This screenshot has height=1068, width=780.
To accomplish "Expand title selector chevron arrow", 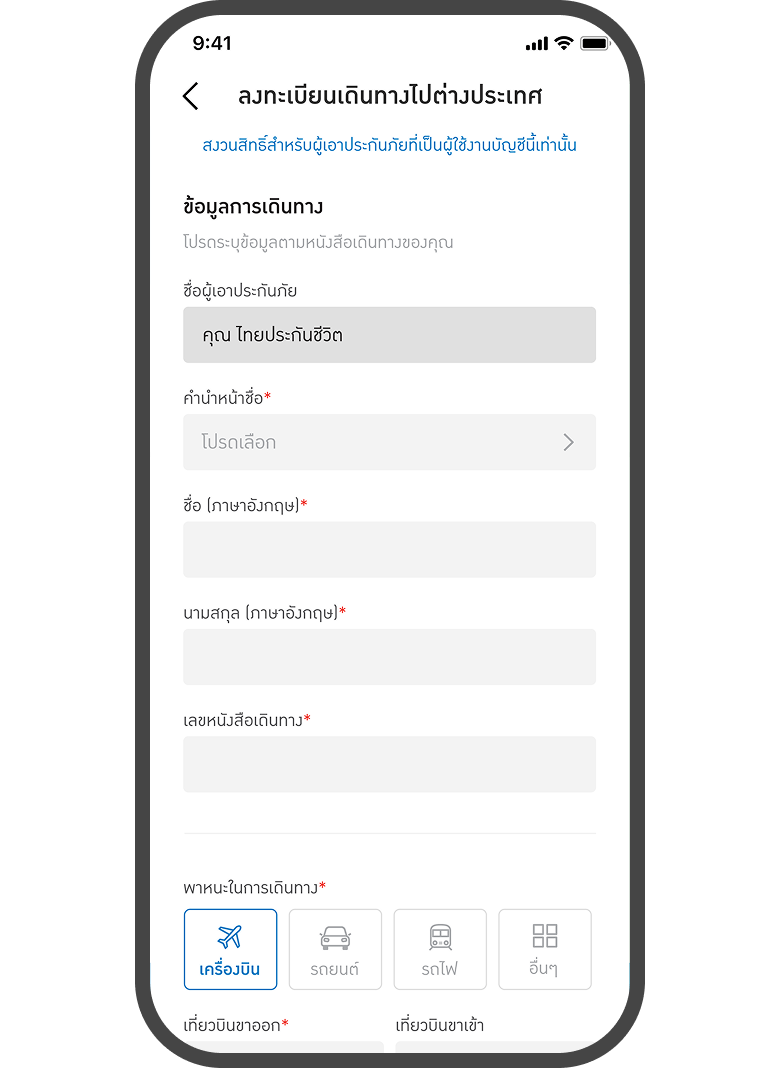I will [x=568, y=442].
